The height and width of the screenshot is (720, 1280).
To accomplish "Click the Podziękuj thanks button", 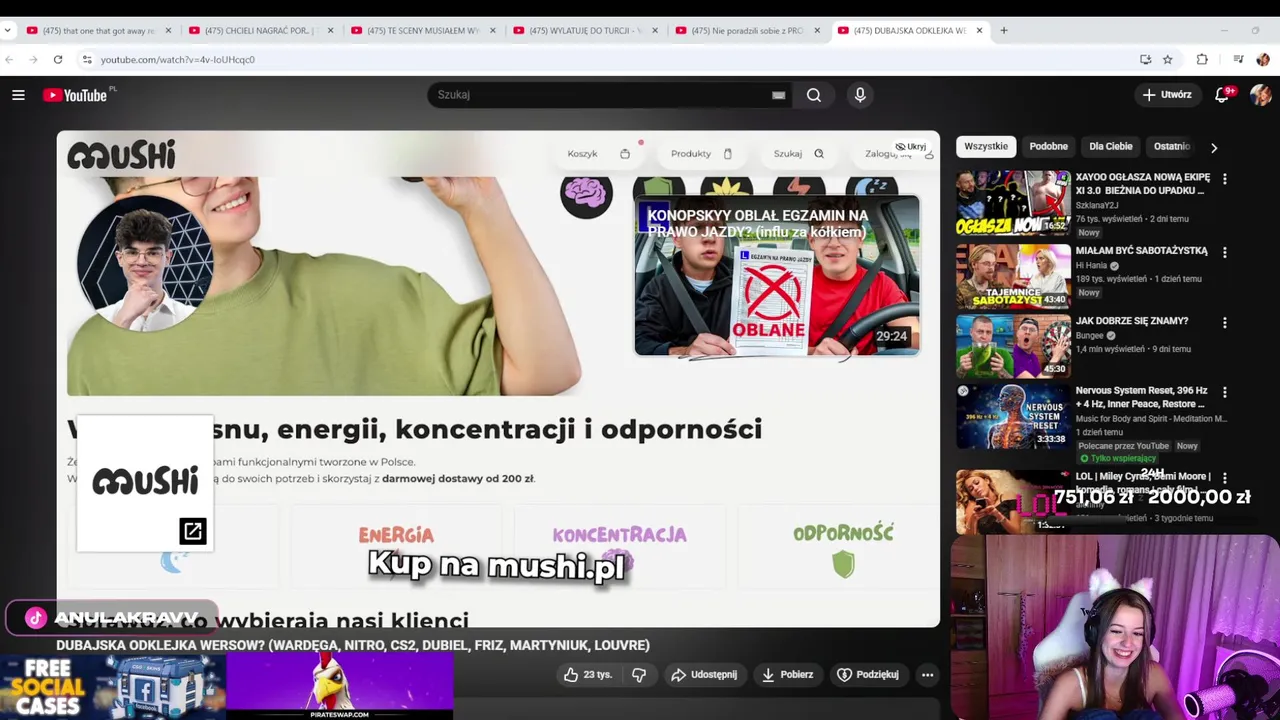I will coord(867,675).
